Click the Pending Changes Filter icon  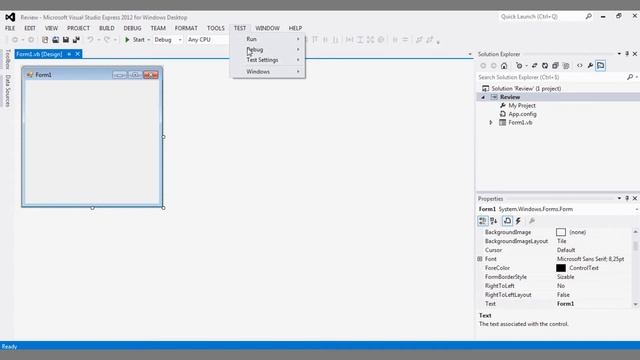[519, 66]
